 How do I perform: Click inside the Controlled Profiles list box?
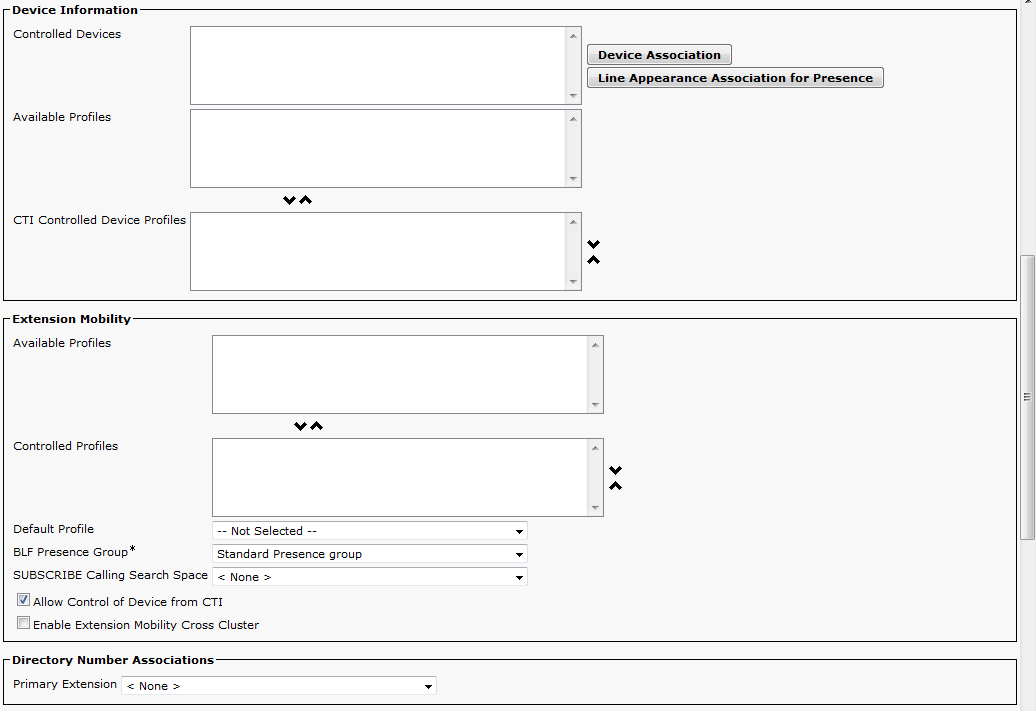[400, 477]
